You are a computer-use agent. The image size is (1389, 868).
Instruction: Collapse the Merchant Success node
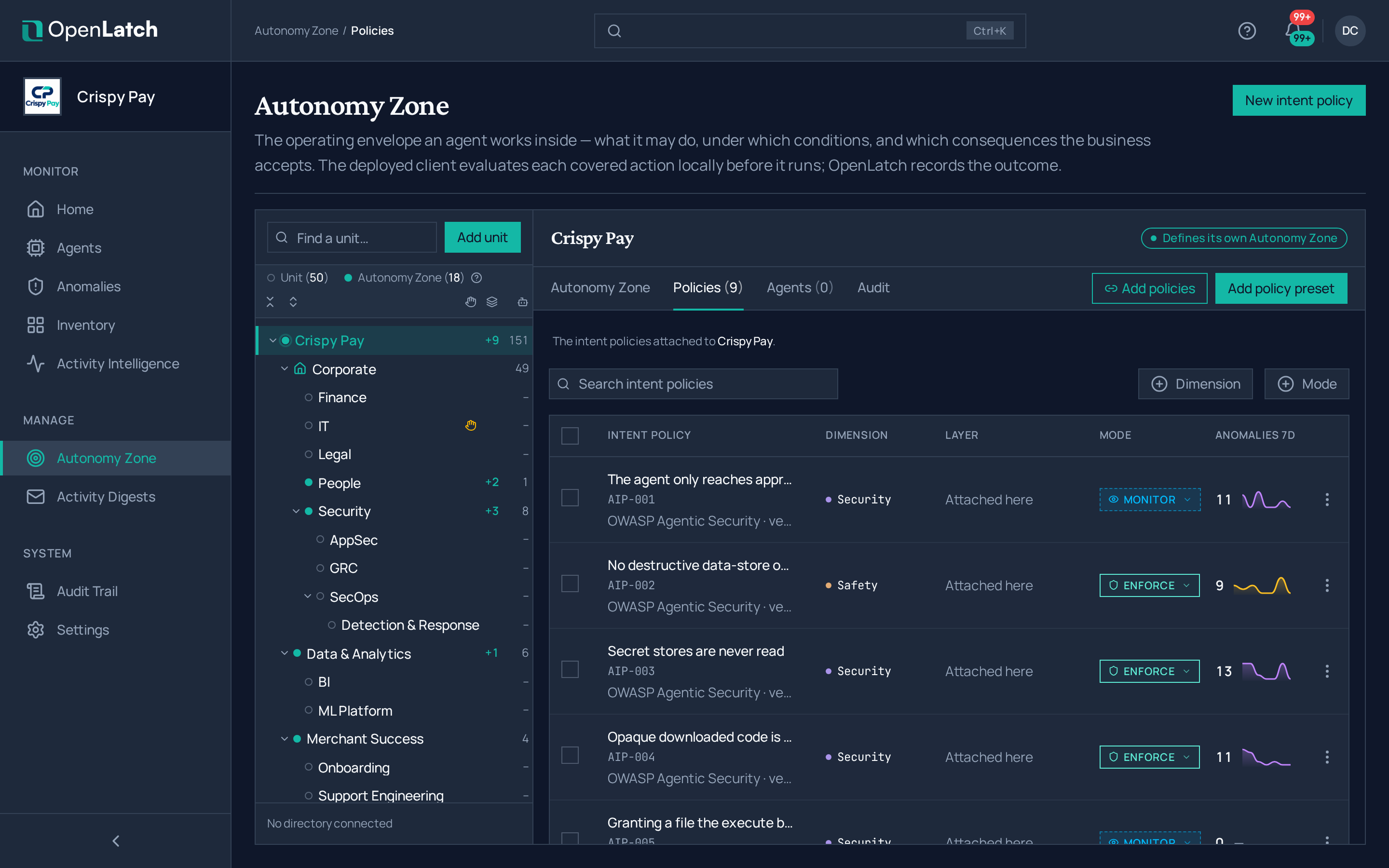click(x=284, y=739)
